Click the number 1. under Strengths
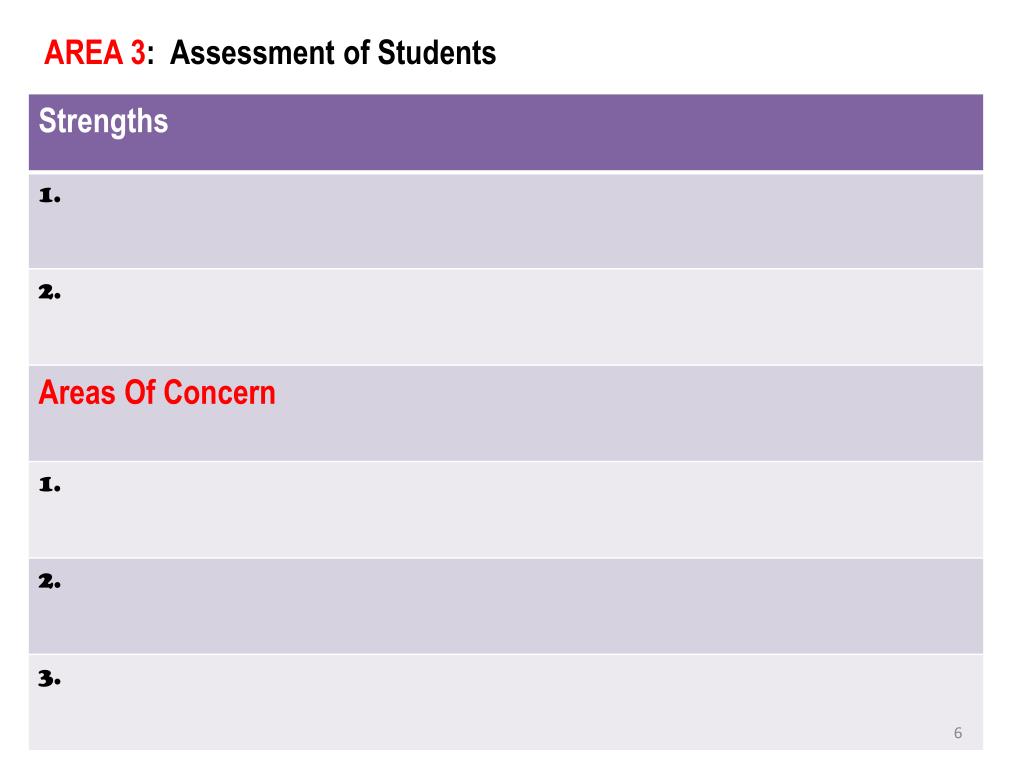 [50, 195]
